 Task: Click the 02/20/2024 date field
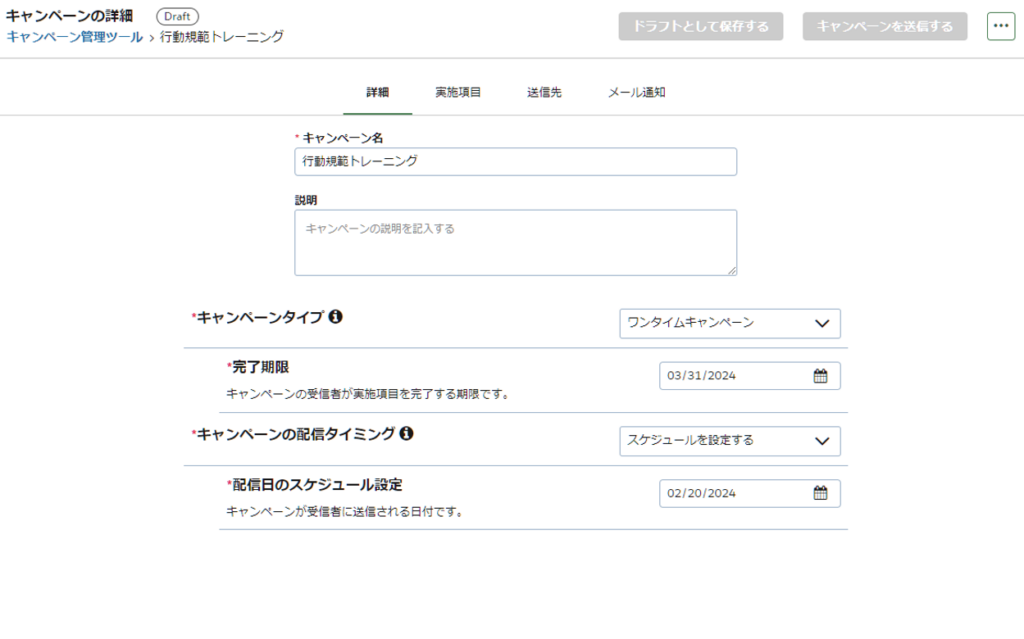[750, 493]
